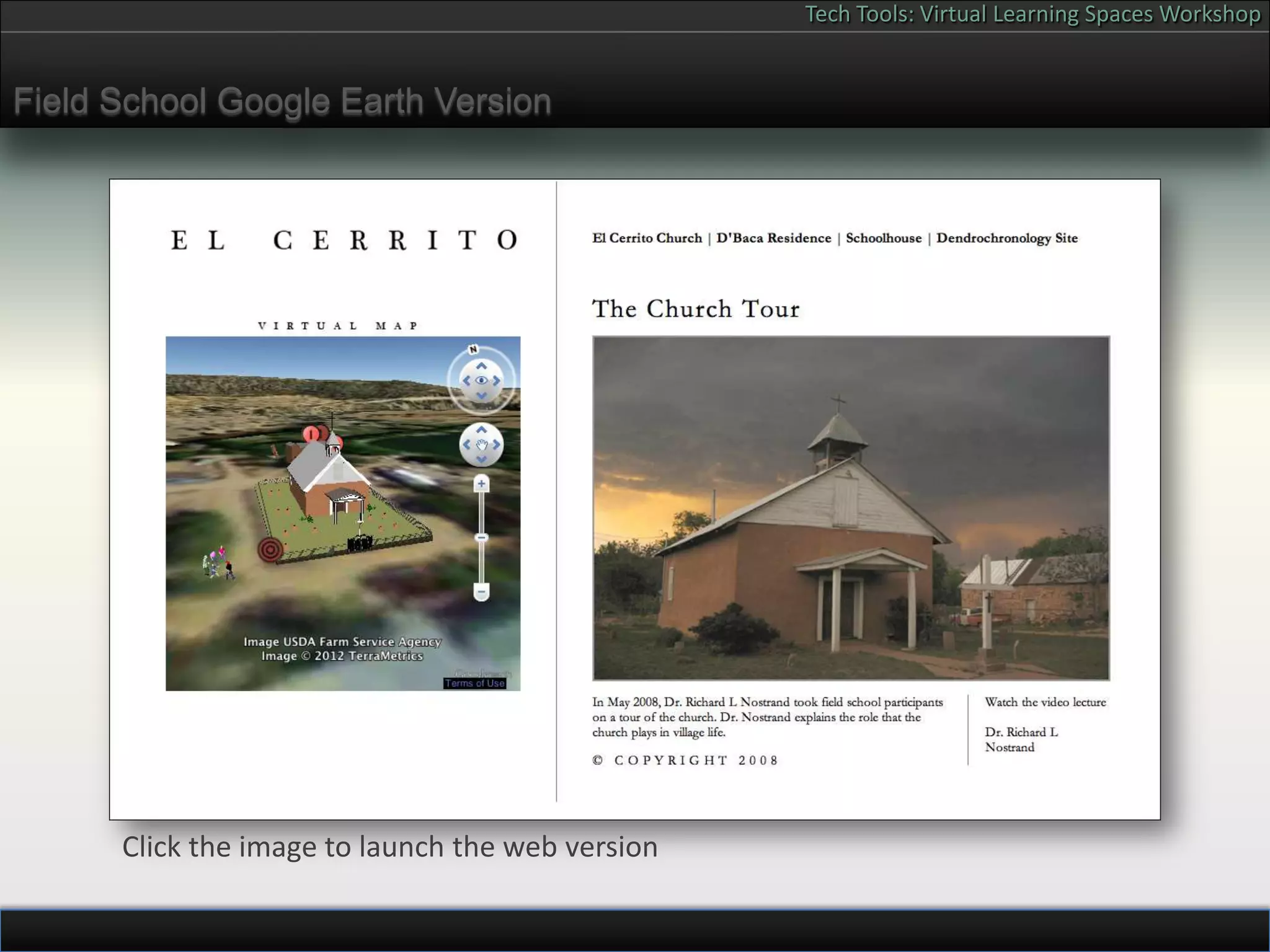Pan map up with hand joystick

(x=481, y=430)
